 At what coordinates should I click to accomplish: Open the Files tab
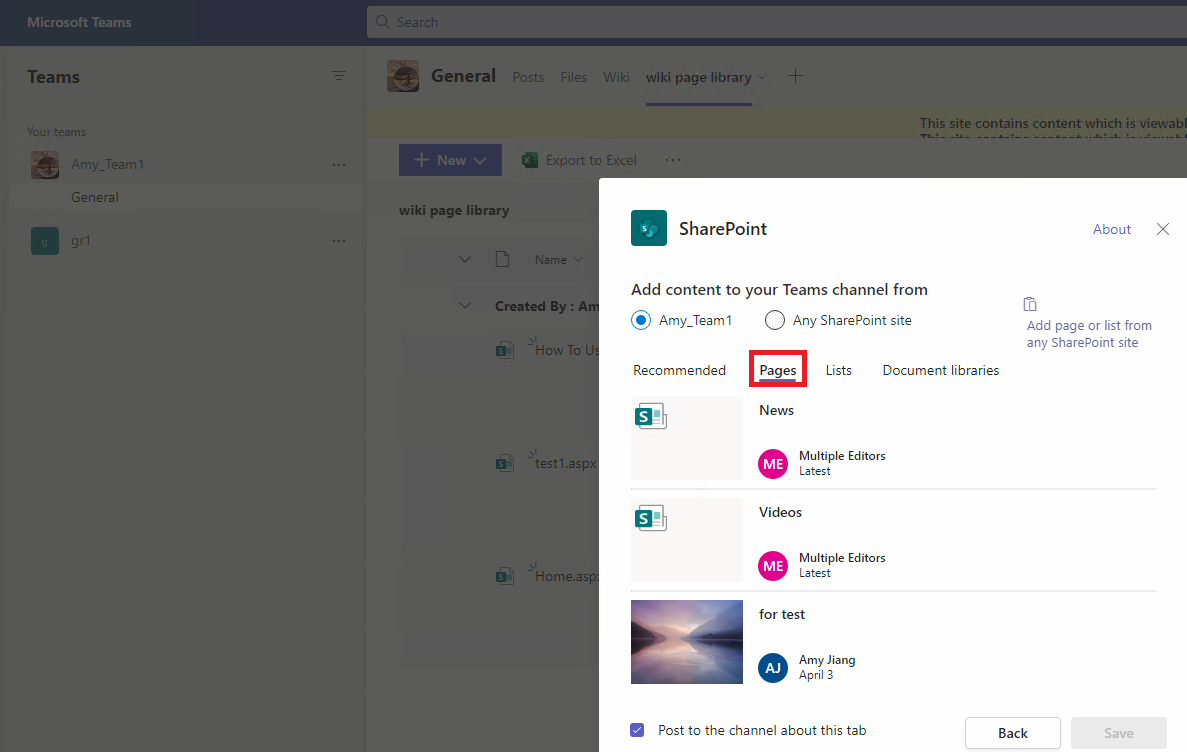(573, 77)
